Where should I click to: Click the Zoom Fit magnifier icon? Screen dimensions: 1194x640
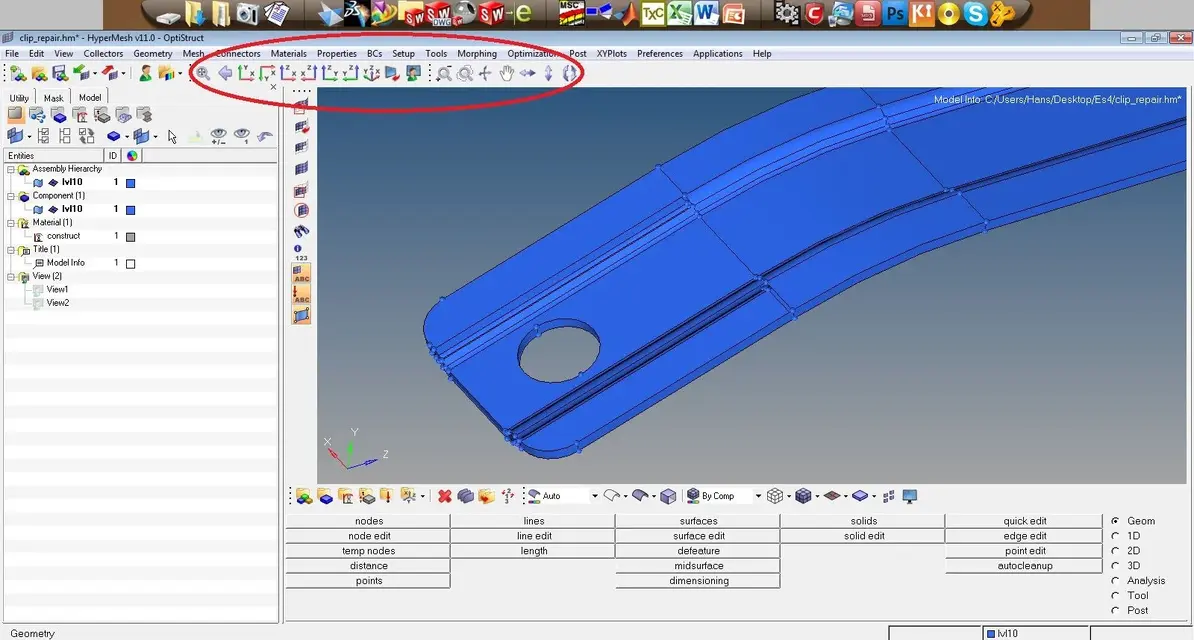(203, 73)
